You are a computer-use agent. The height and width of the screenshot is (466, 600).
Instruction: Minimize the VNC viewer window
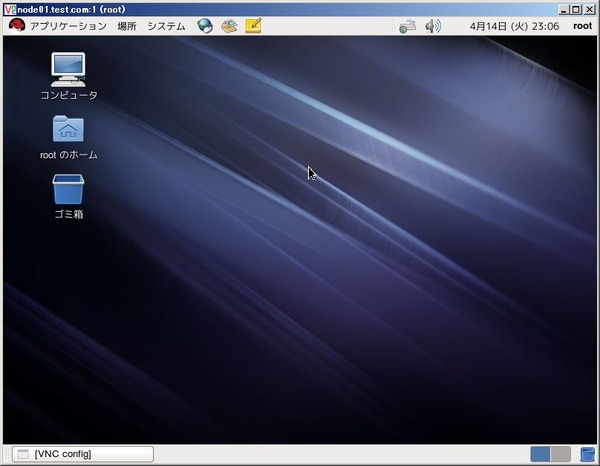[x=563, y=10]
